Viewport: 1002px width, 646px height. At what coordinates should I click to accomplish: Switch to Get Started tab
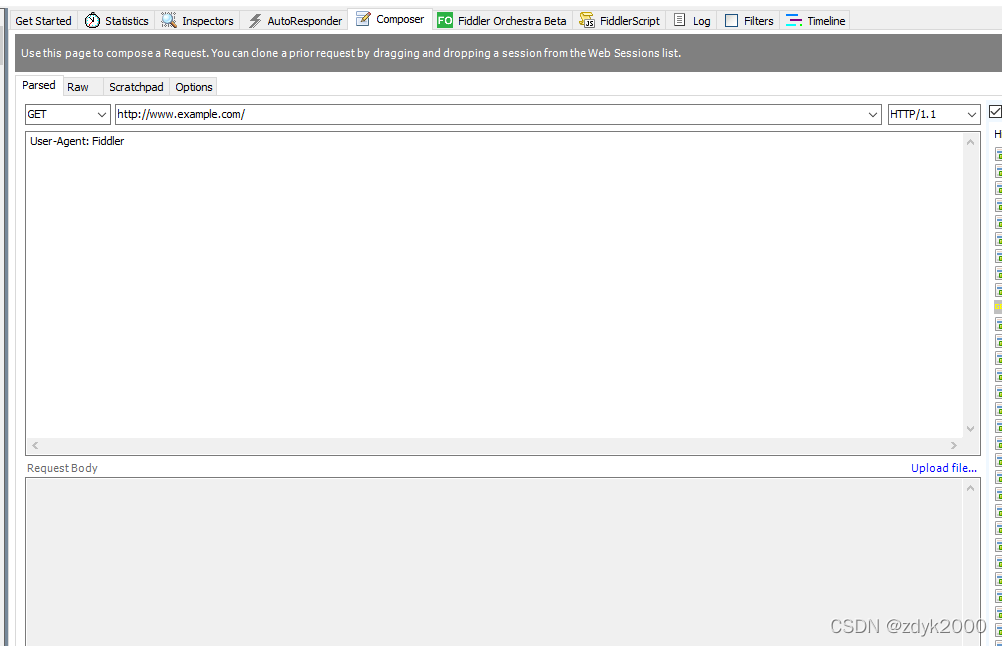click(43, 20)
